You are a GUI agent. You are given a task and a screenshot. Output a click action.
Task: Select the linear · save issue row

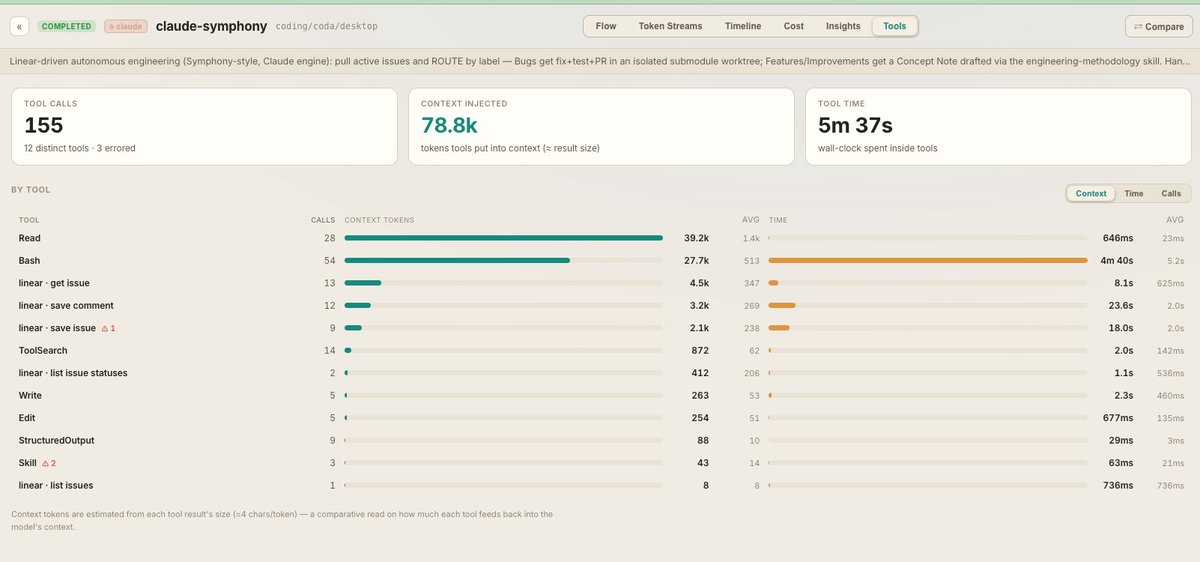[x=600, y=328]
